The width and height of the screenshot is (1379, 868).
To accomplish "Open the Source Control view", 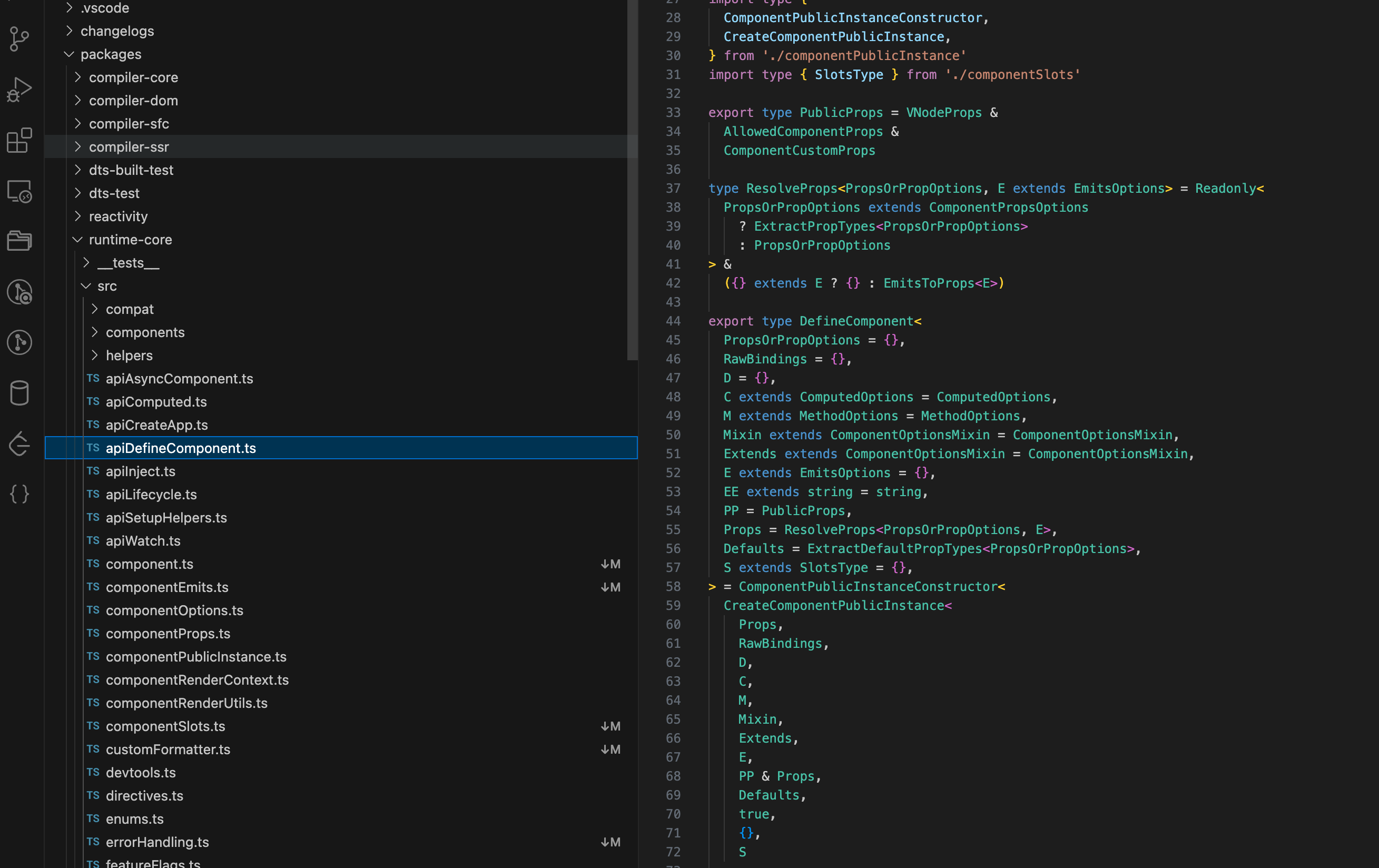I will click(20, 39).
